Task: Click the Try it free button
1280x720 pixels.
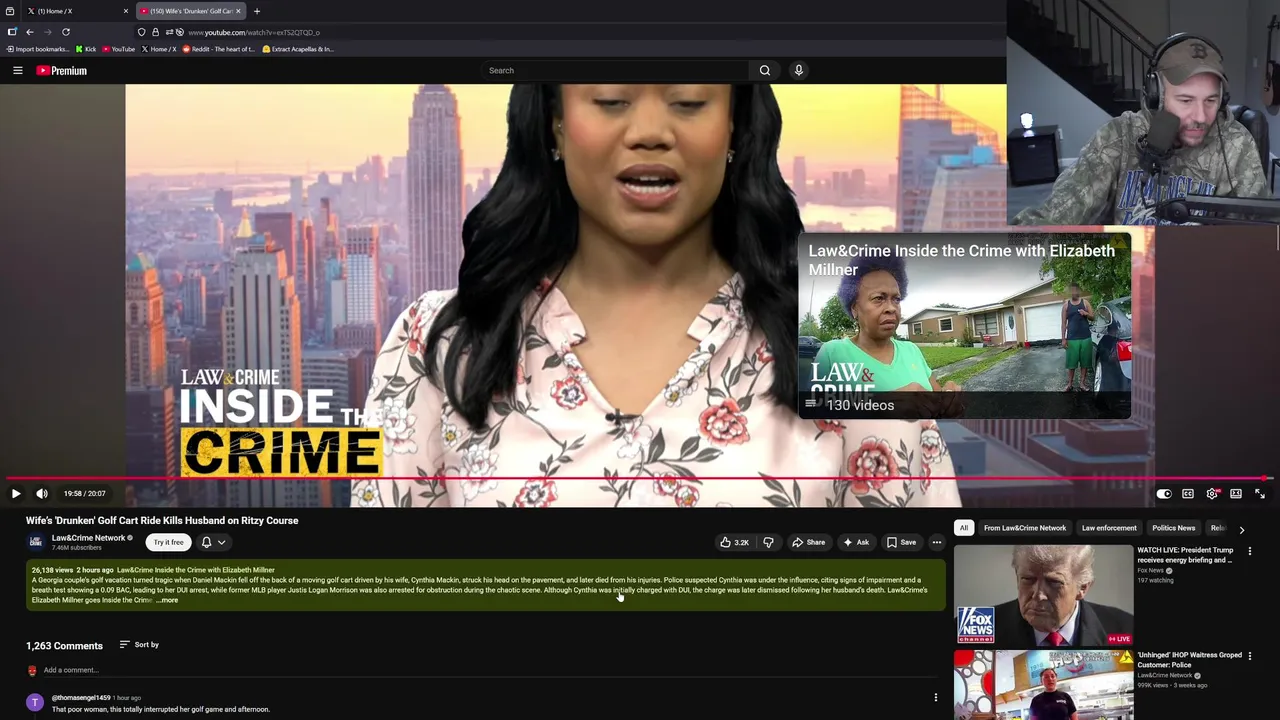Action: pyautogui.click(x=169, y=542)
